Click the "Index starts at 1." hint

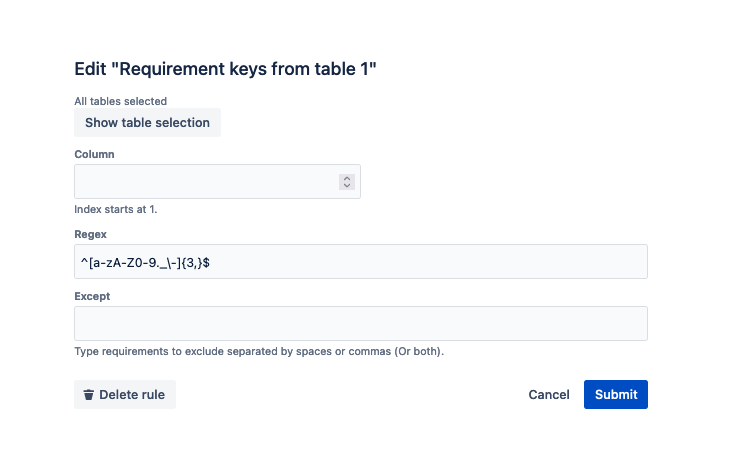[x=116, y=210]
